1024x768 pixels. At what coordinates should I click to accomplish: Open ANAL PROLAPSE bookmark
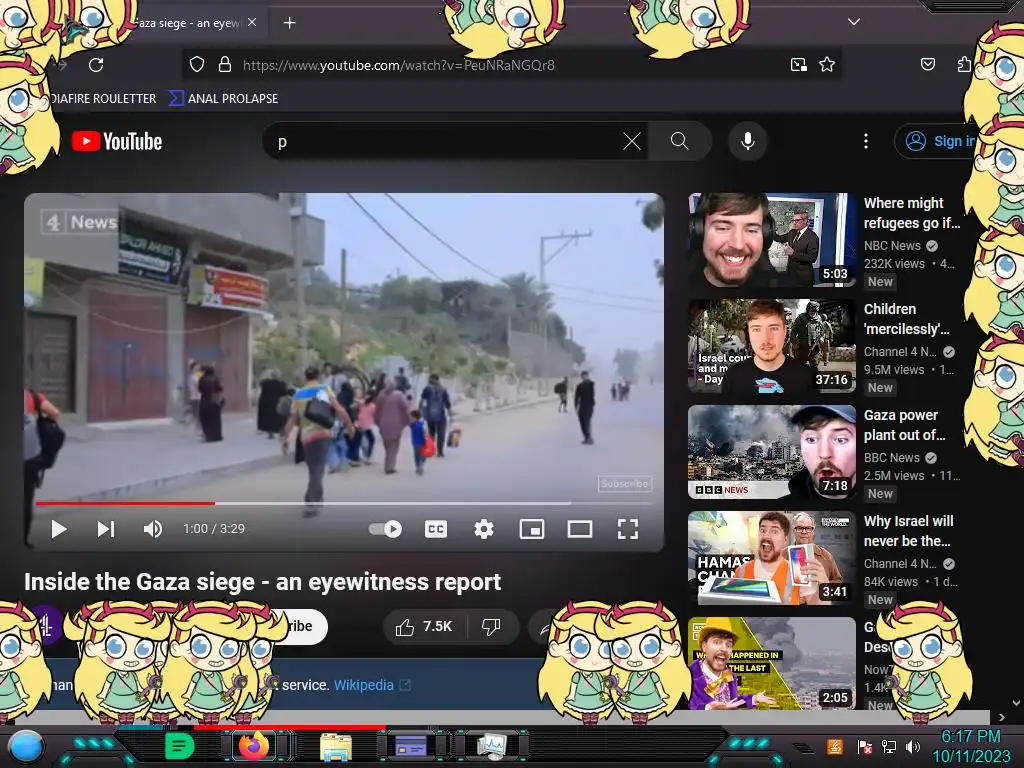pyautogui.click(x=224, y=99)
